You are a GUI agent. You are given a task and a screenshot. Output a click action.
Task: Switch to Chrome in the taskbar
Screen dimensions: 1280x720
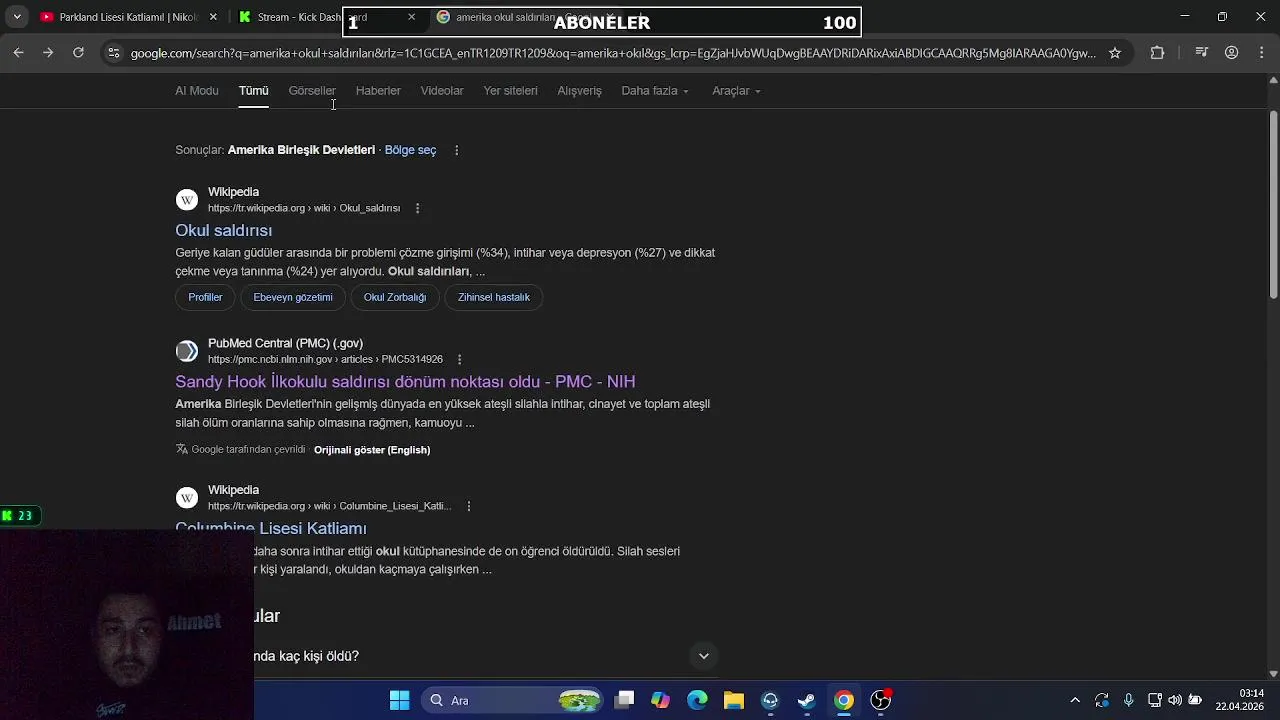[844, 700]
